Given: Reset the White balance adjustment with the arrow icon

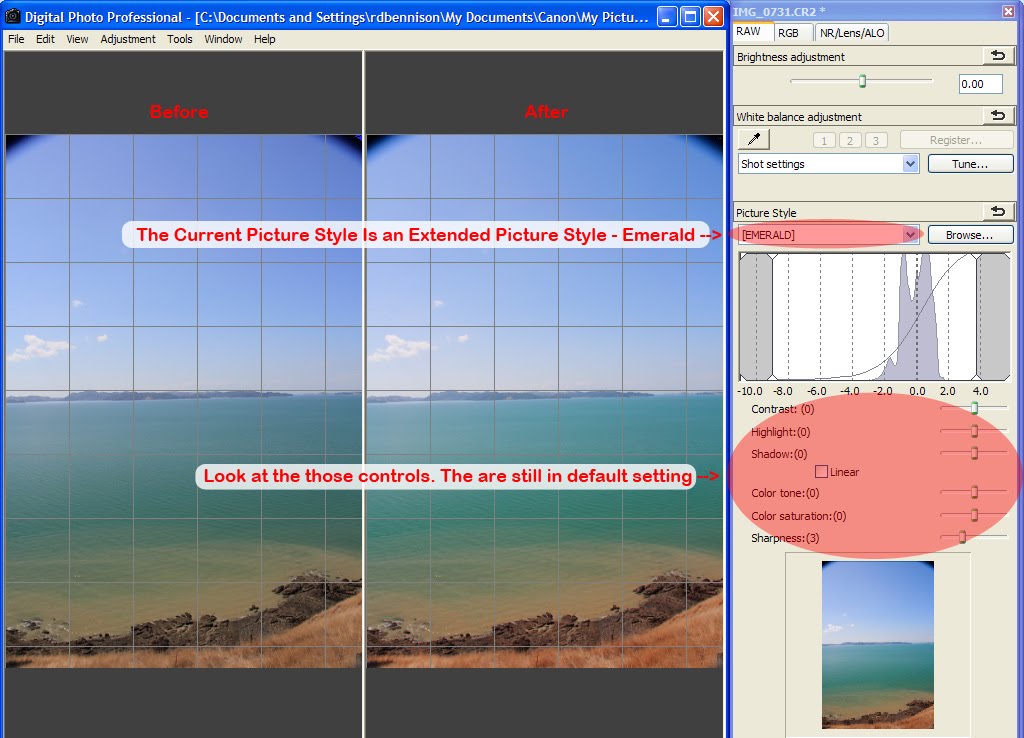Looking at the screenshot, I should tap(999, 115).
